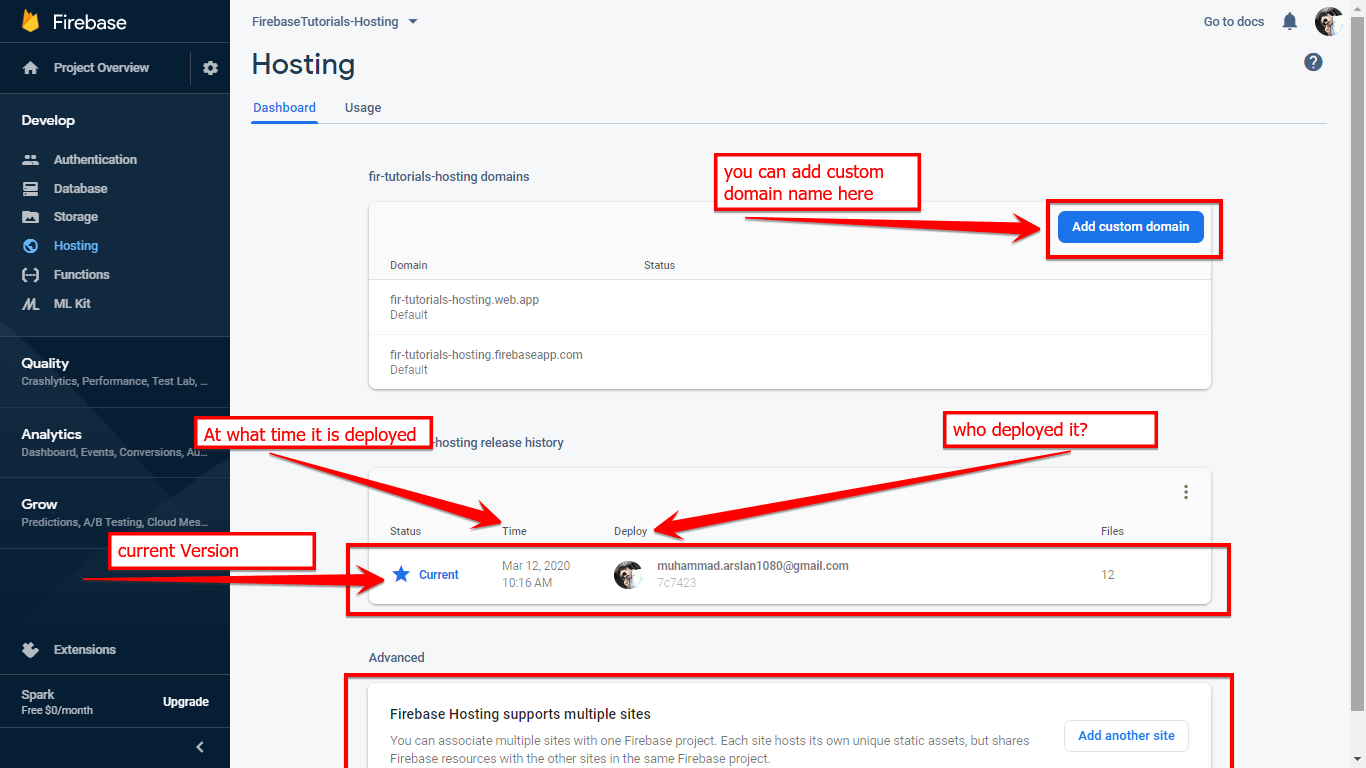Open project settings gear icon

pyautogui.click(x=210, y=68)
